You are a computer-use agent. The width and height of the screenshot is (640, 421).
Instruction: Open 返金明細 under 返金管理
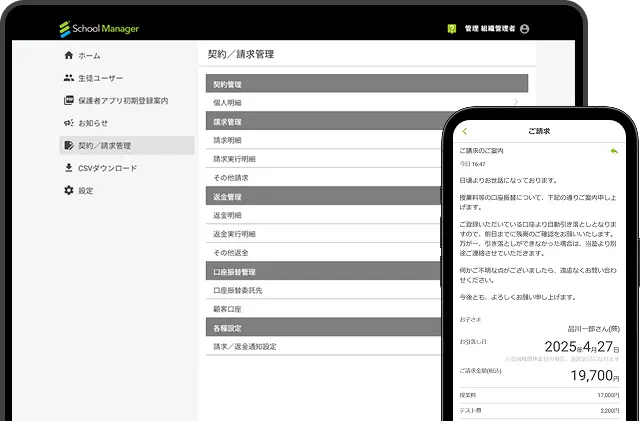coord(227,215)
